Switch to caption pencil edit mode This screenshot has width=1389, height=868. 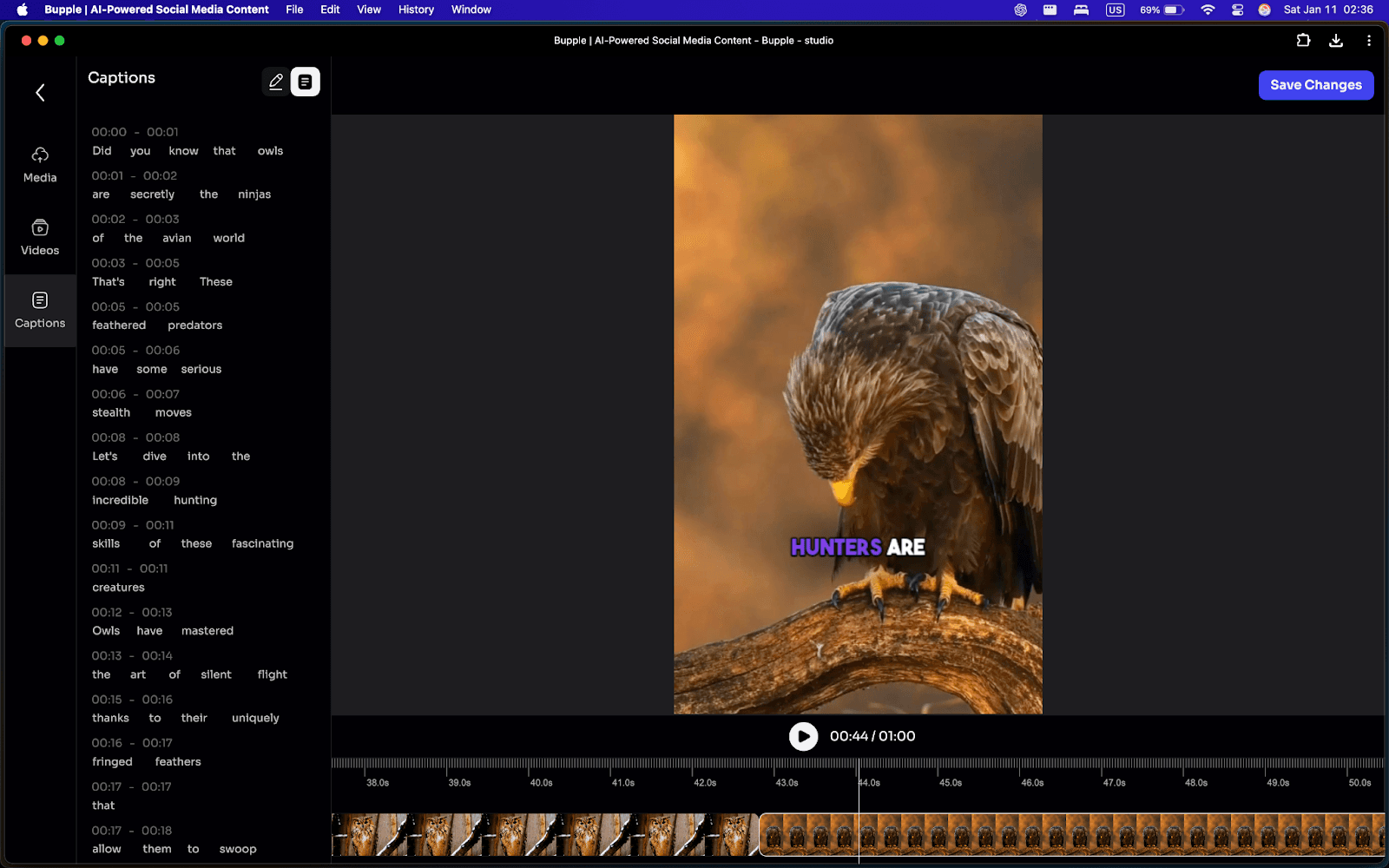click(x=276, y=82)
